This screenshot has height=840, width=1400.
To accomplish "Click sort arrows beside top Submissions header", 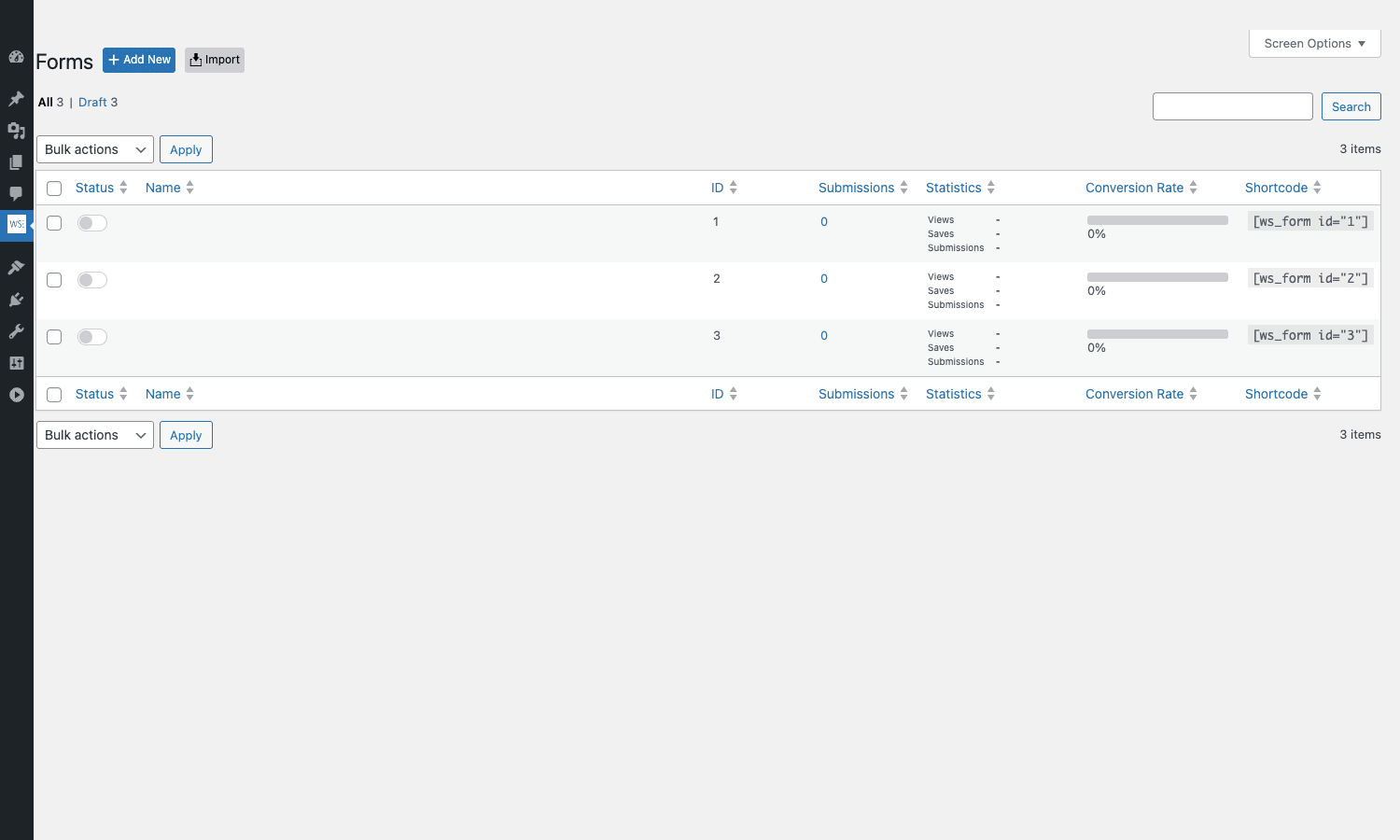I will pyautogui.click(x=903, y=188).
